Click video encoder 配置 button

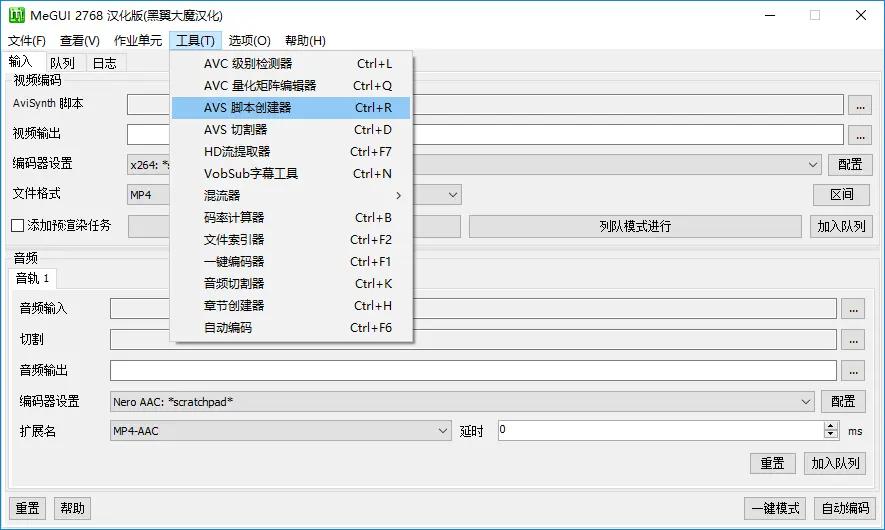(850, 165)
